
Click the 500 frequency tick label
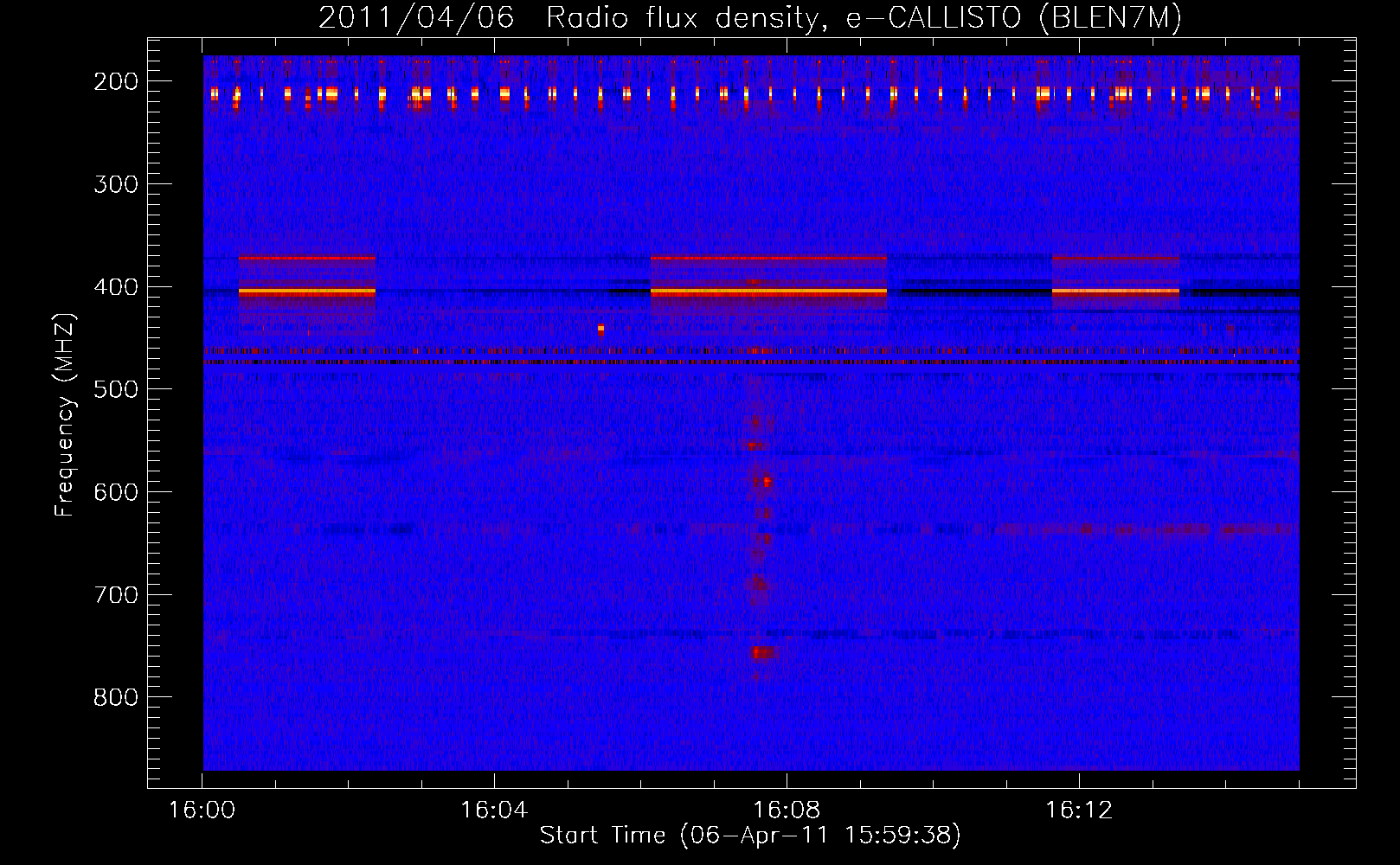116,389
